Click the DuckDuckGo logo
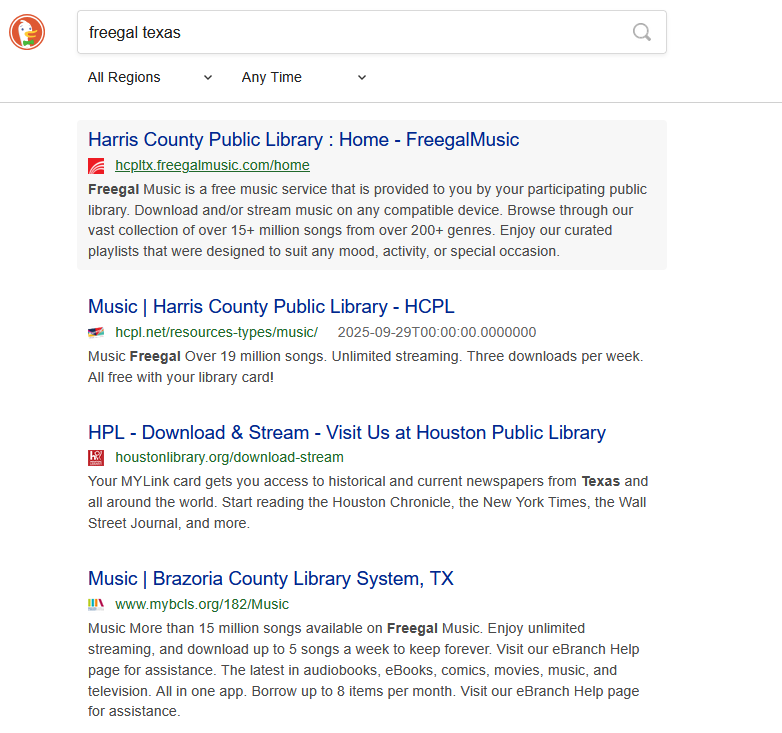 (27, 32)
